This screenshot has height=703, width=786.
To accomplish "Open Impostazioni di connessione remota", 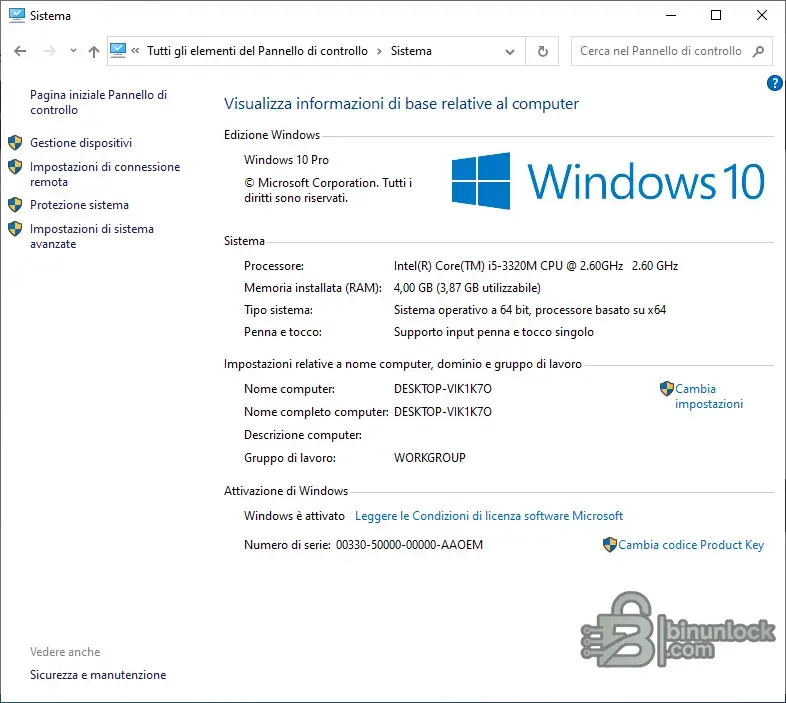I will tap(105, 174).
